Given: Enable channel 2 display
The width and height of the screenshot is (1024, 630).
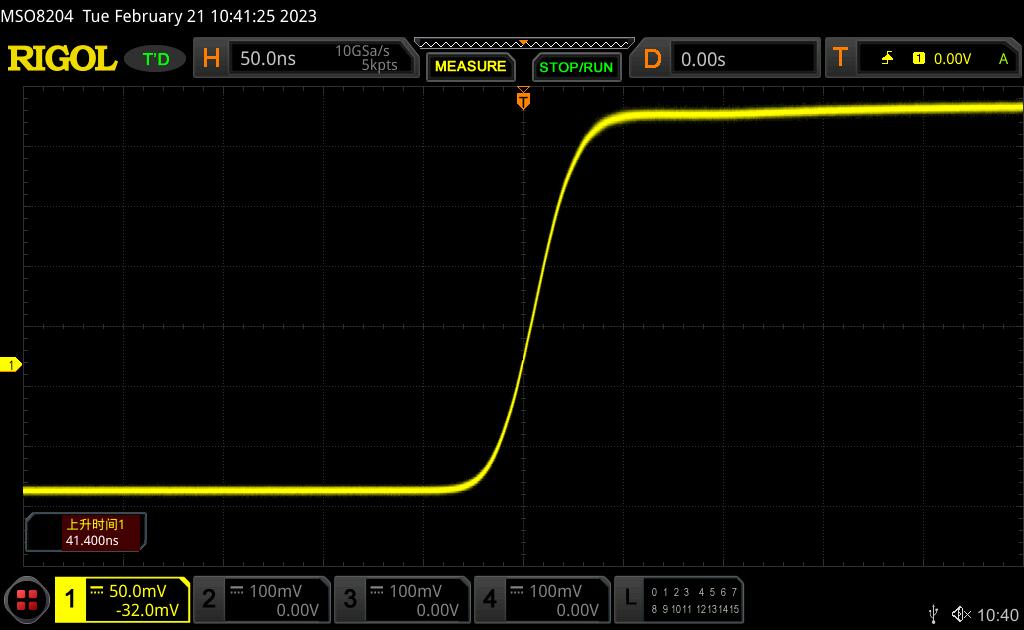Looking at the screenshot, I should tap(262, 600).
